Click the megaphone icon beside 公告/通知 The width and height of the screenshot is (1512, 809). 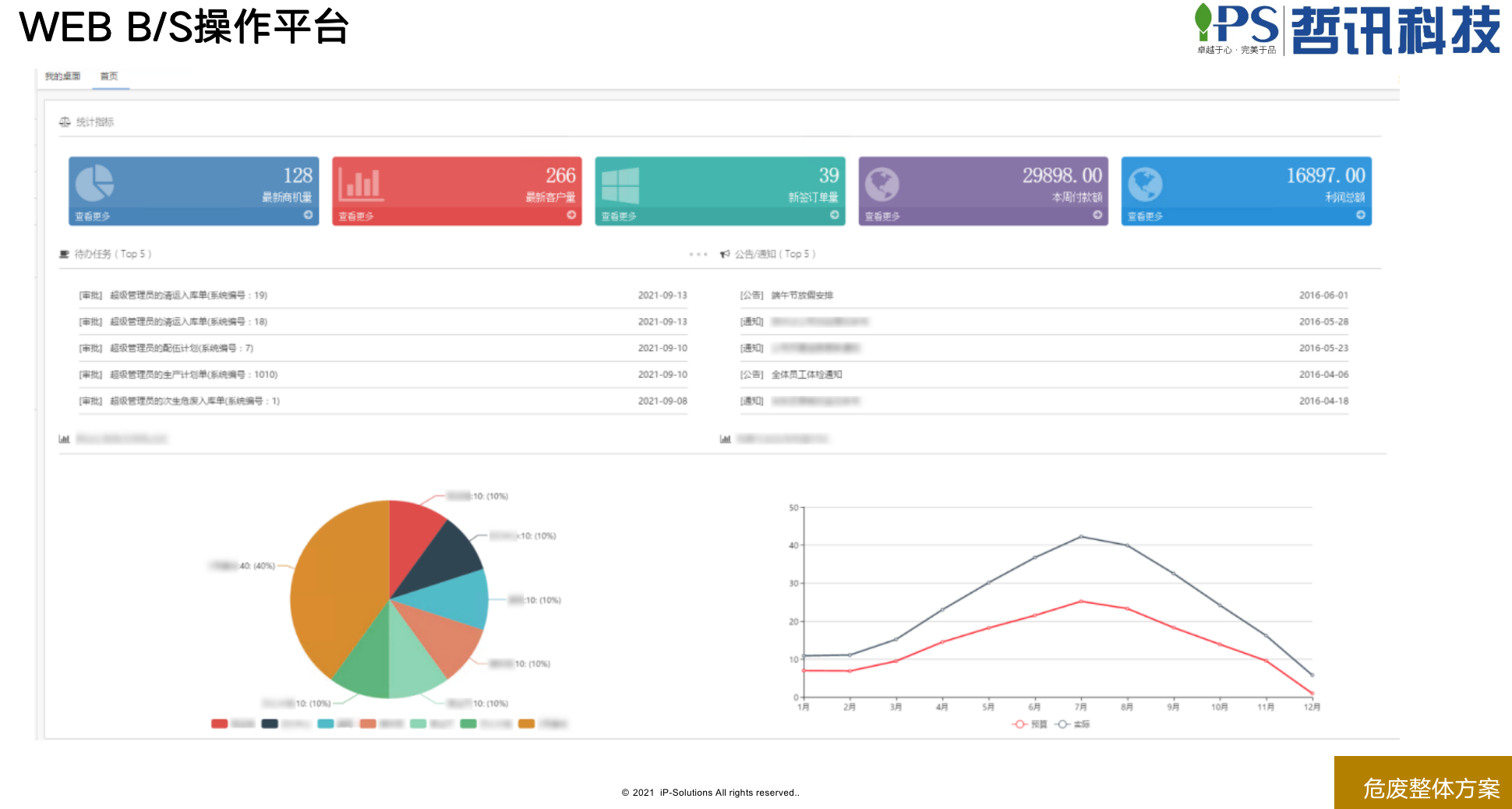725,254
